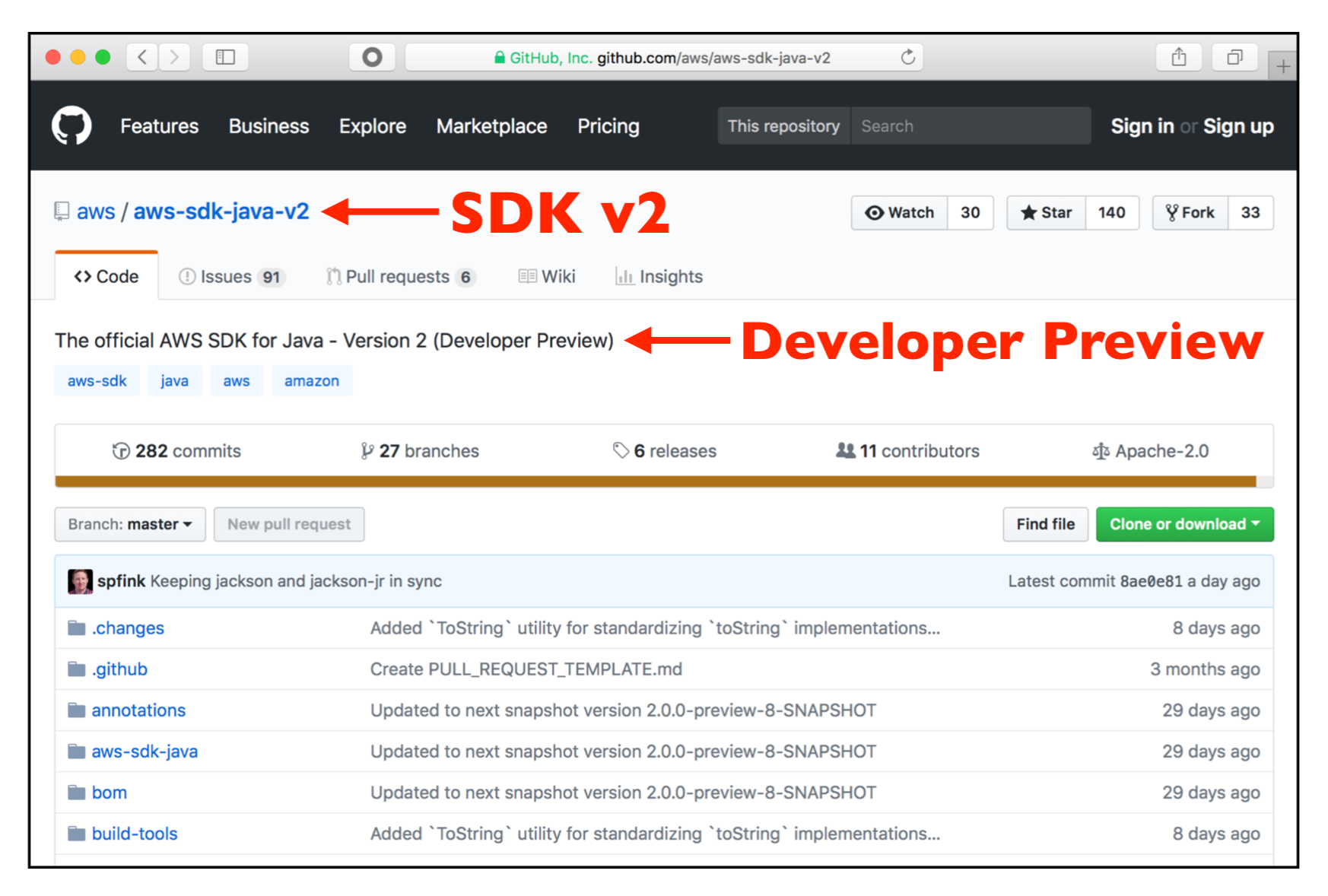
Task: Open the forks count 33
Action: (x=1250, y=212)
